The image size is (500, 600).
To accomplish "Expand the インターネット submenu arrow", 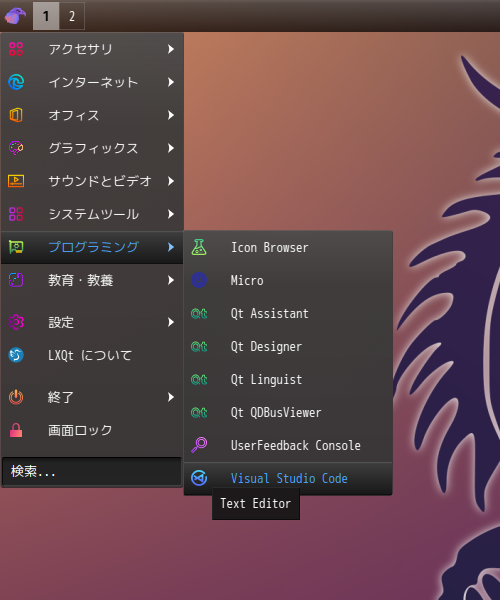I will (171, 82).
